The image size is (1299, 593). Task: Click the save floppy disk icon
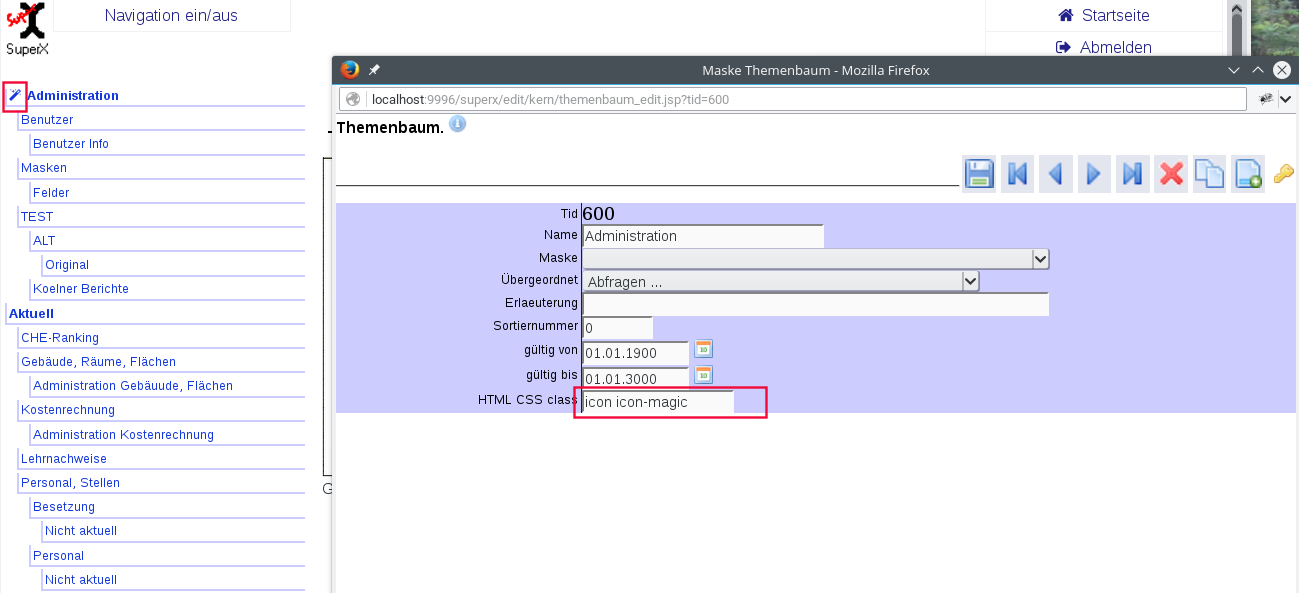[978, 174]
